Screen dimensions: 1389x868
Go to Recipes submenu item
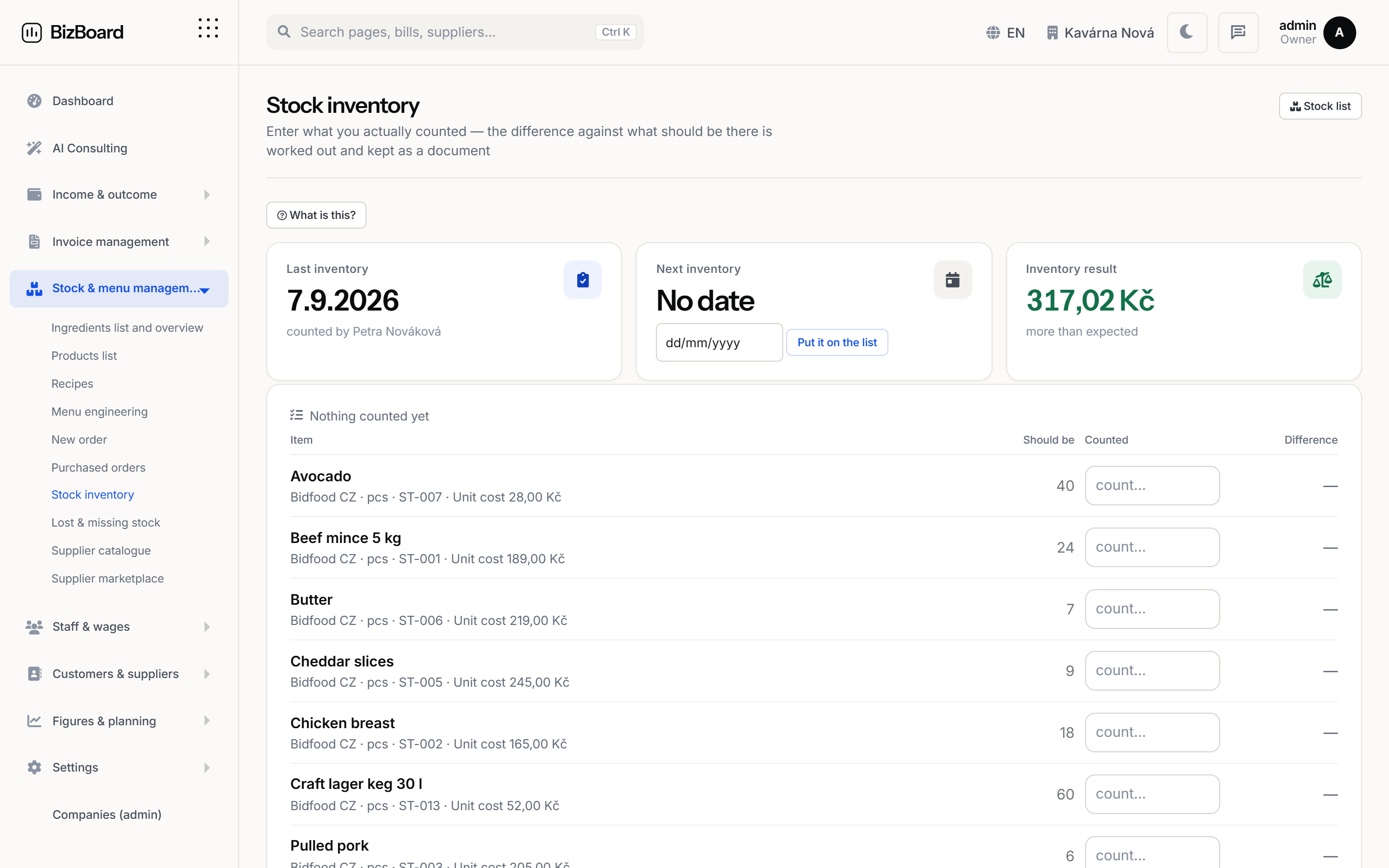[x=72, y=383]
